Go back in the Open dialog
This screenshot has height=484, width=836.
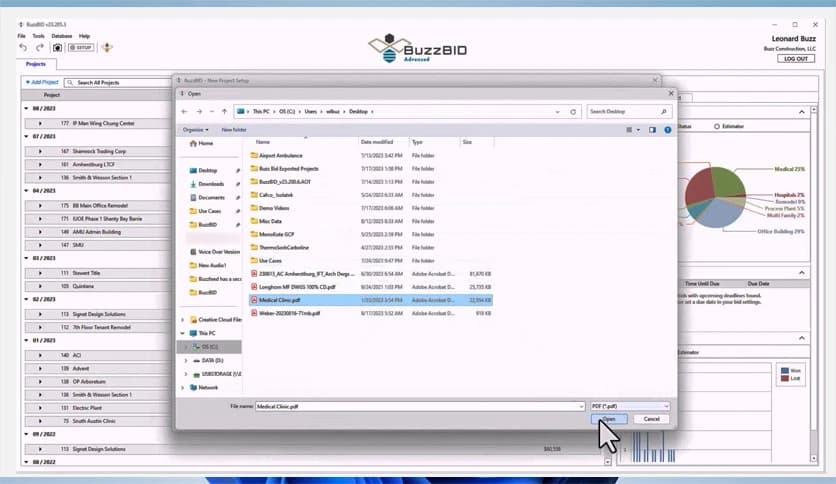click(184, 111)
